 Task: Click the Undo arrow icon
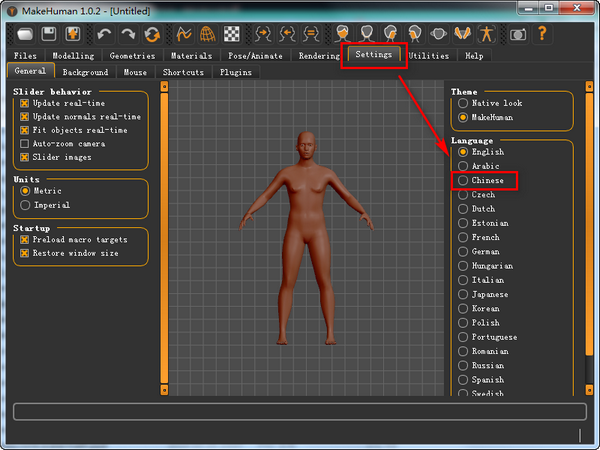[104, 33]
